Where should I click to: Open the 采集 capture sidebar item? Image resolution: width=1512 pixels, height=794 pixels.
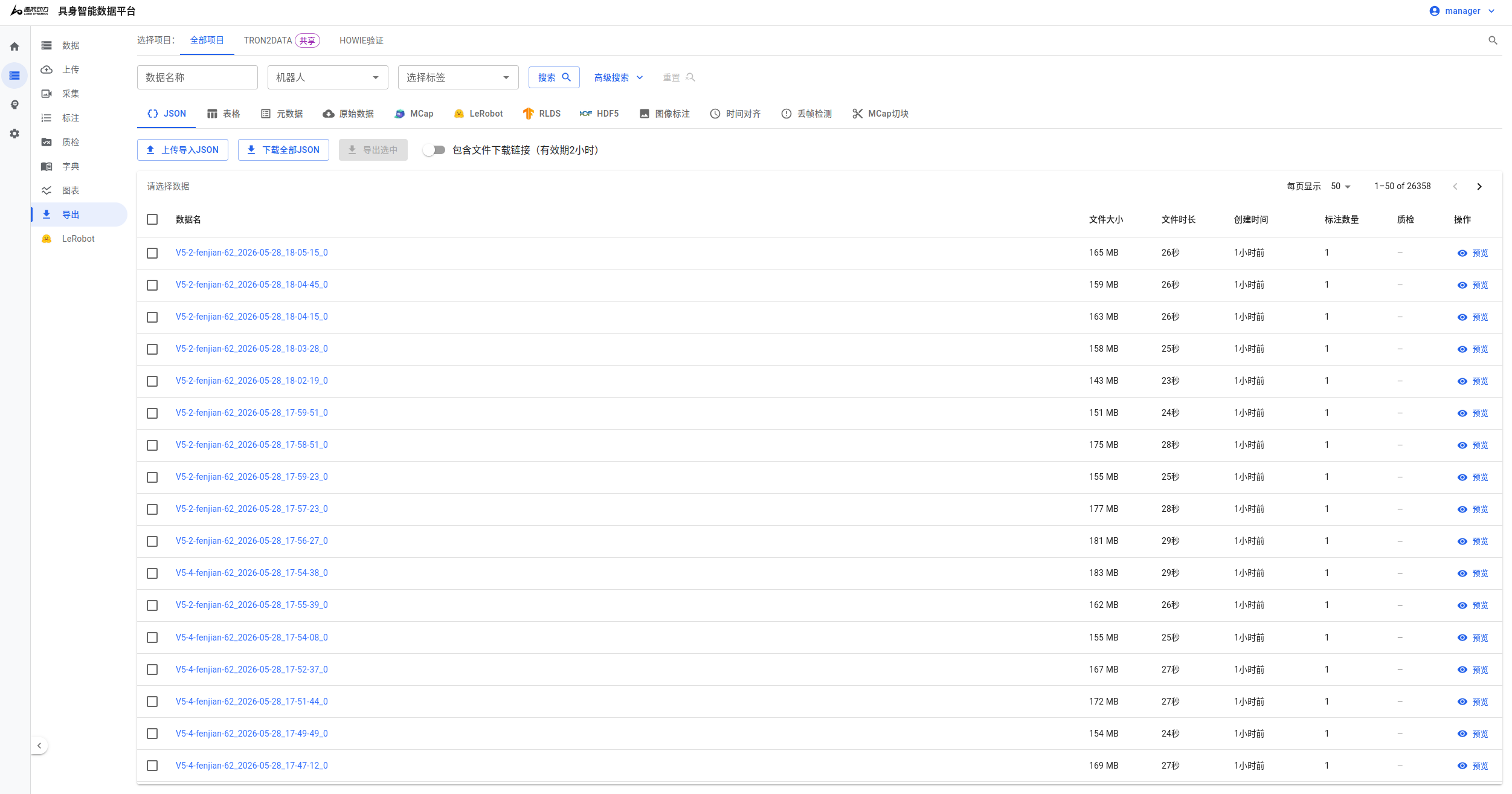79,94
